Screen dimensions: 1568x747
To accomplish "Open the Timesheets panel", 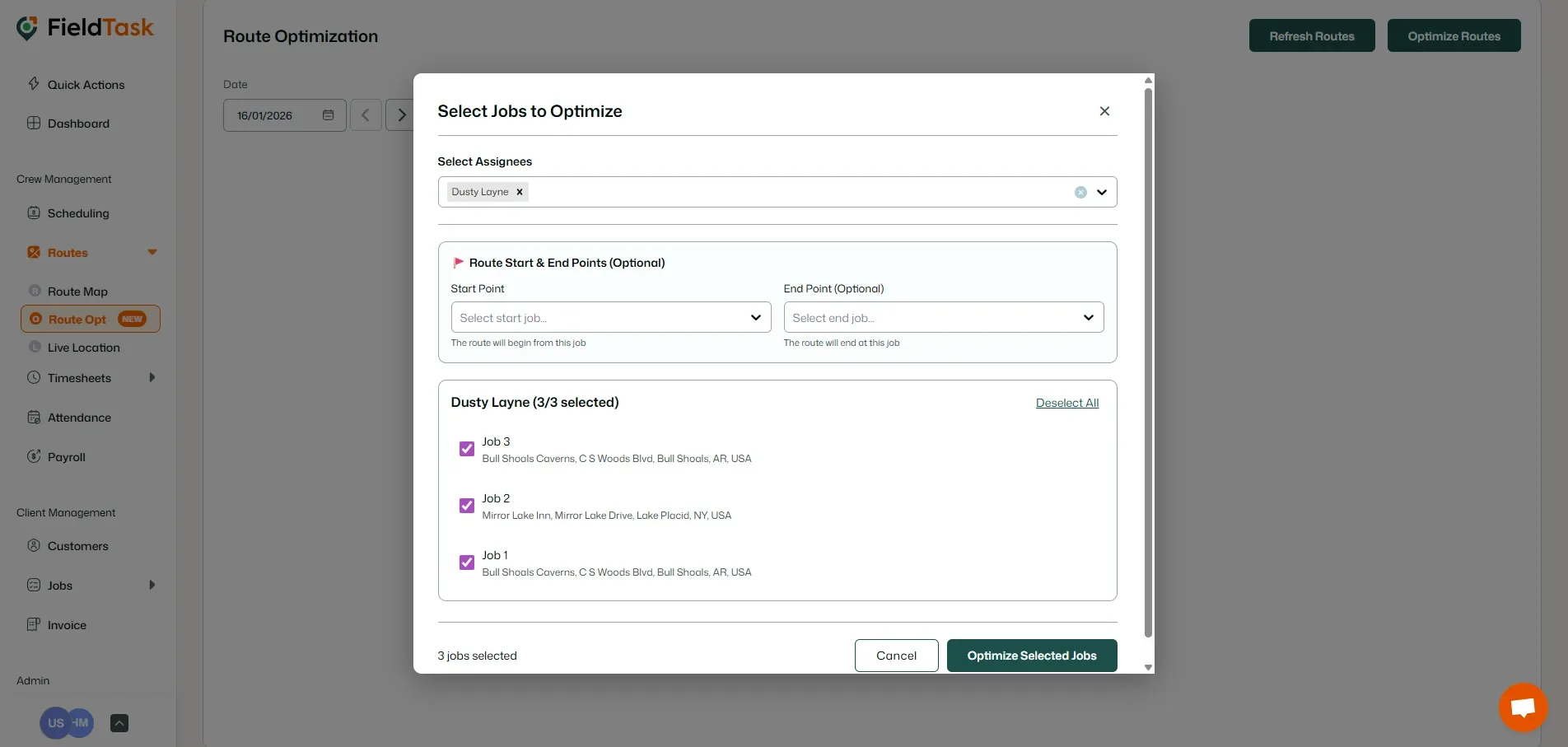I will (78, 377).
